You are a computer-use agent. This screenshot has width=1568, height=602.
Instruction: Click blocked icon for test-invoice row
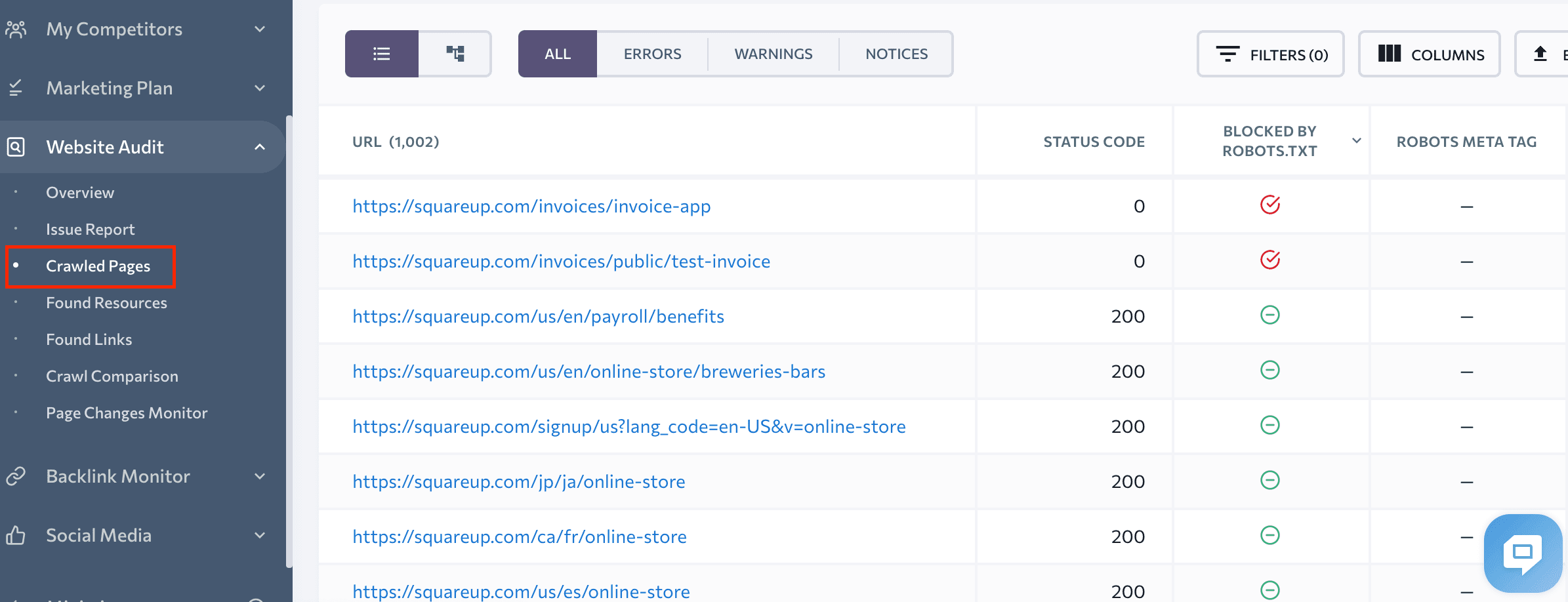pos(1270,260)
